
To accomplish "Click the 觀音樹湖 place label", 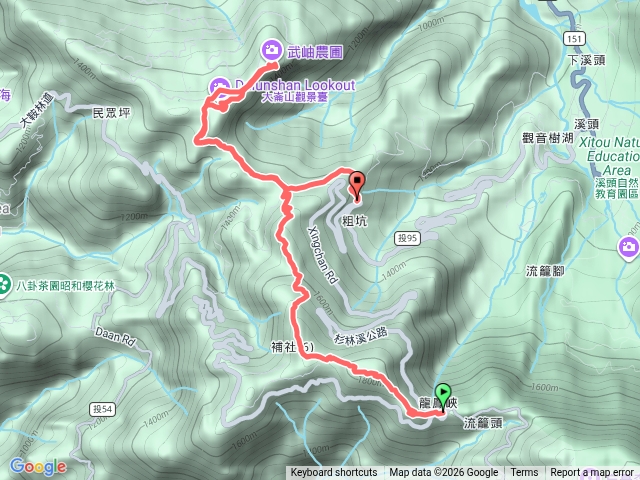I will (547, 138).
